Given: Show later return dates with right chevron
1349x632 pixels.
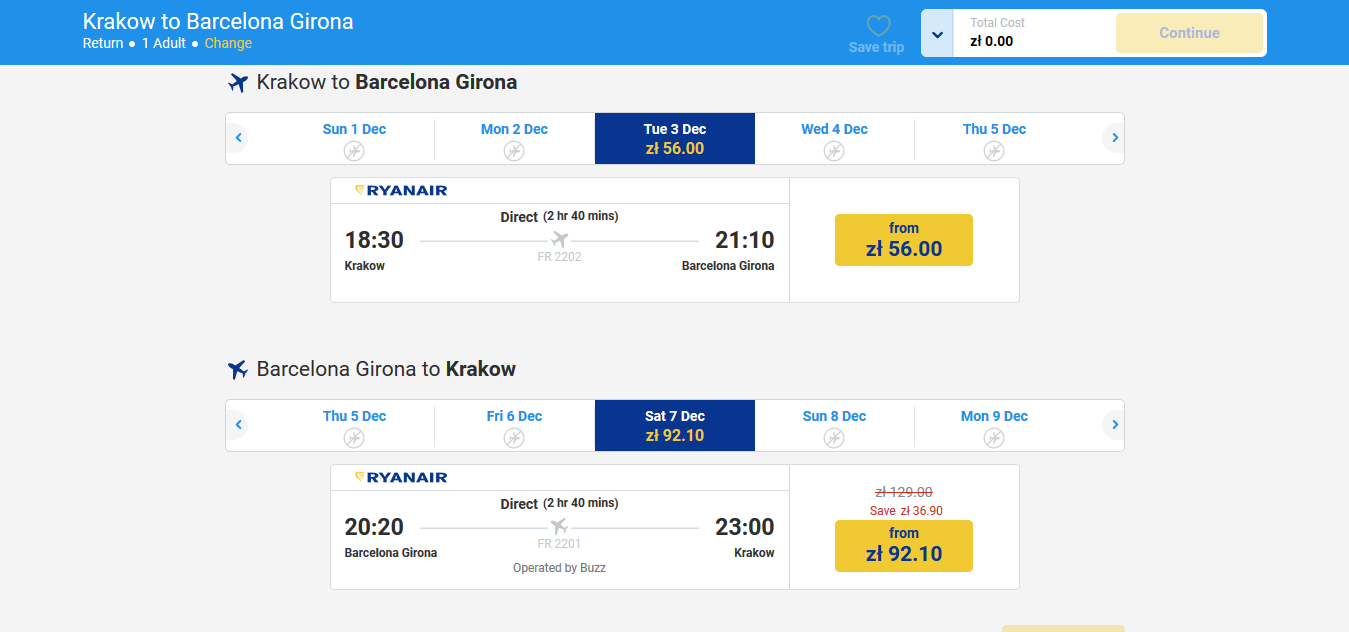Looking at the screenshot, I should (1114, 425).
